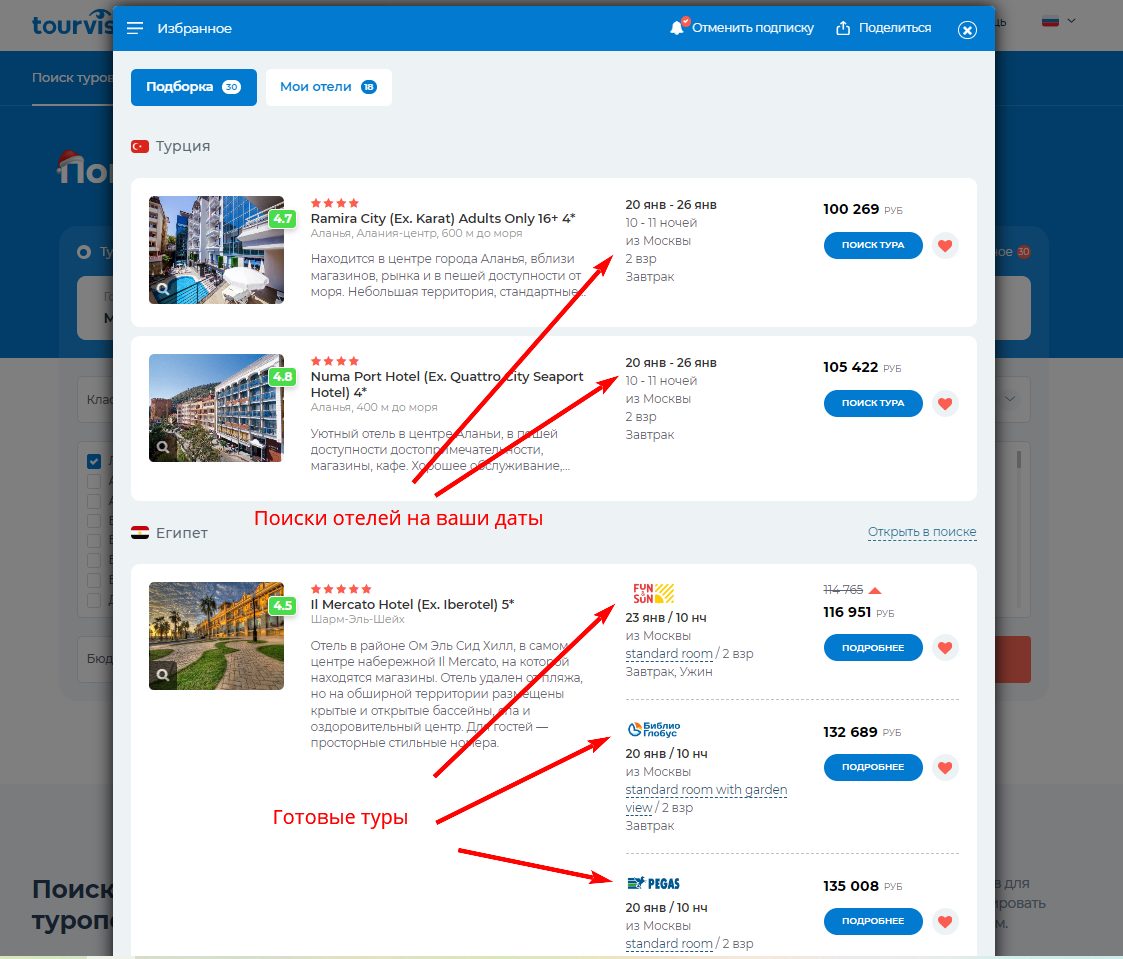Click tourvisor logo in background page

[x=72, y=24]
